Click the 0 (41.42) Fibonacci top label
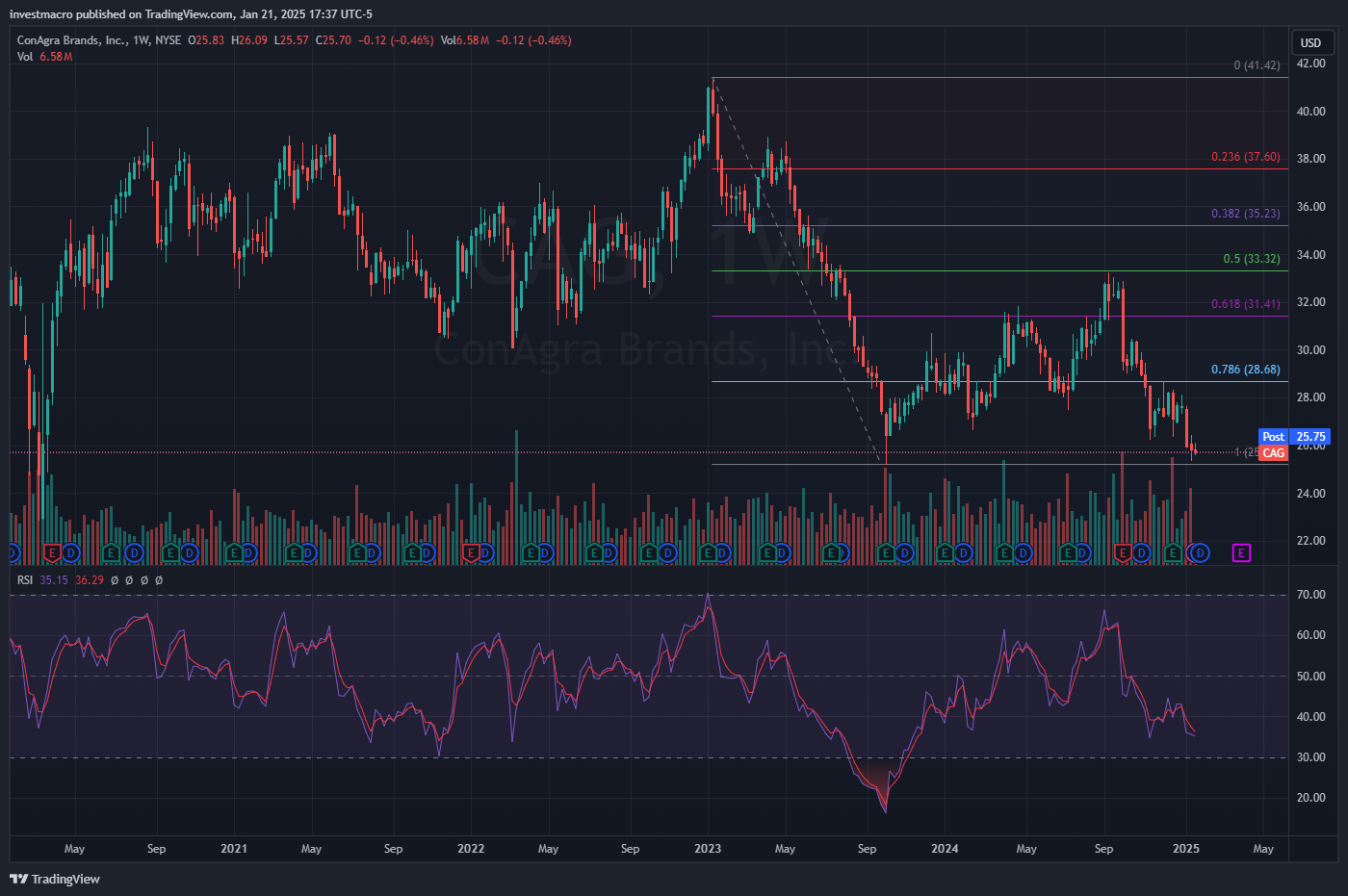Image resolution: width=1348 pixels, height=896 pixels. coord(1257,65)
